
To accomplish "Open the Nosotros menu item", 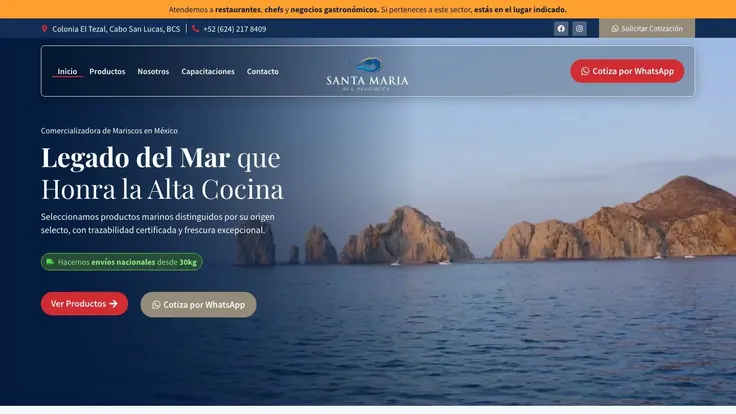I will (153, 71).
